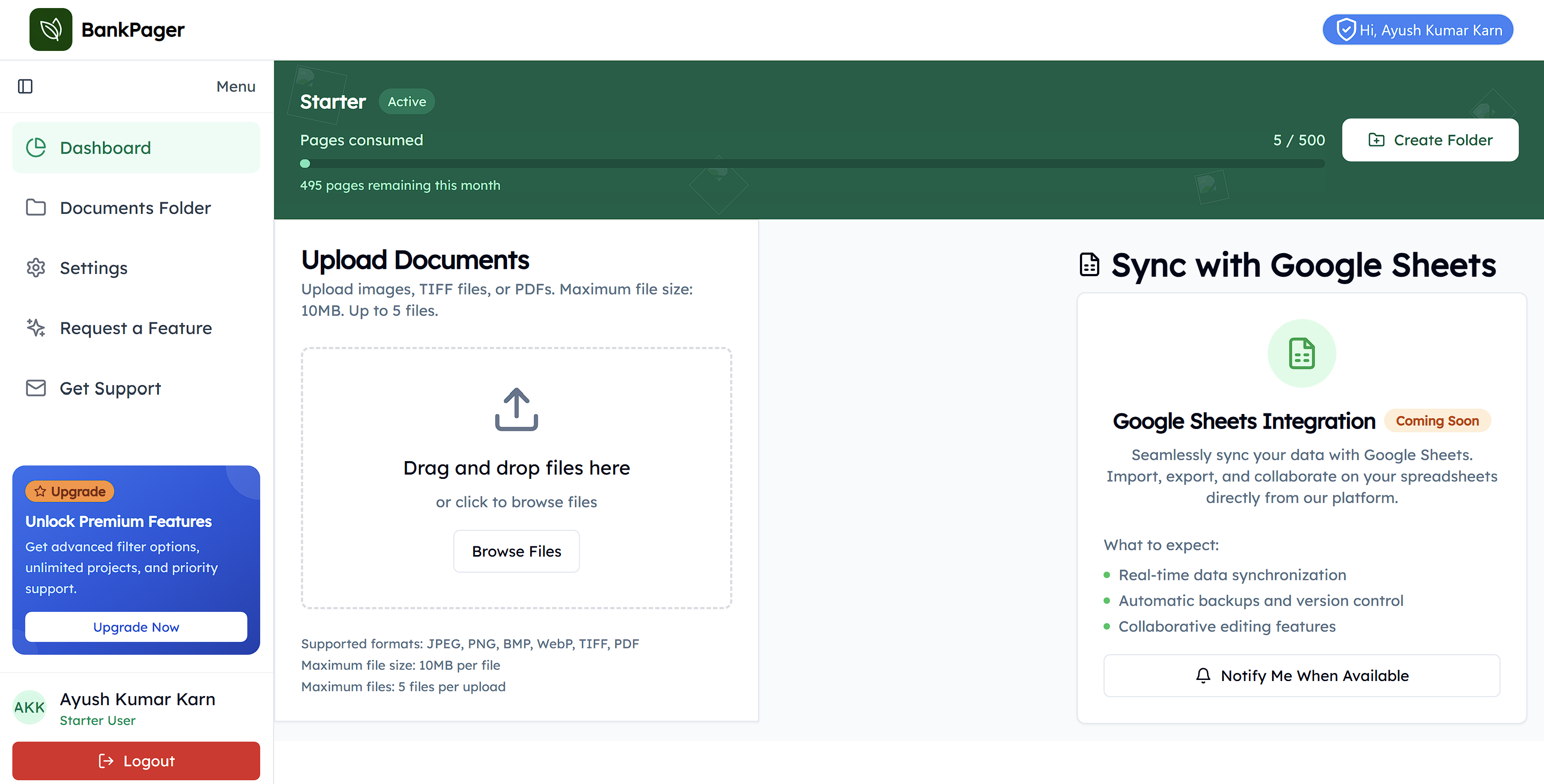Click "Supported formats" info line
1544x784 pixels.
(x=470, y=644)
